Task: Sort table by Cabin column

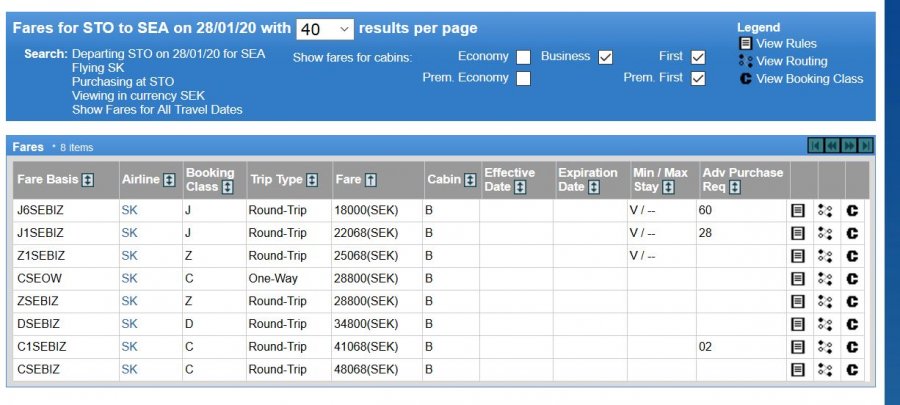Action: tap(470, 180)
